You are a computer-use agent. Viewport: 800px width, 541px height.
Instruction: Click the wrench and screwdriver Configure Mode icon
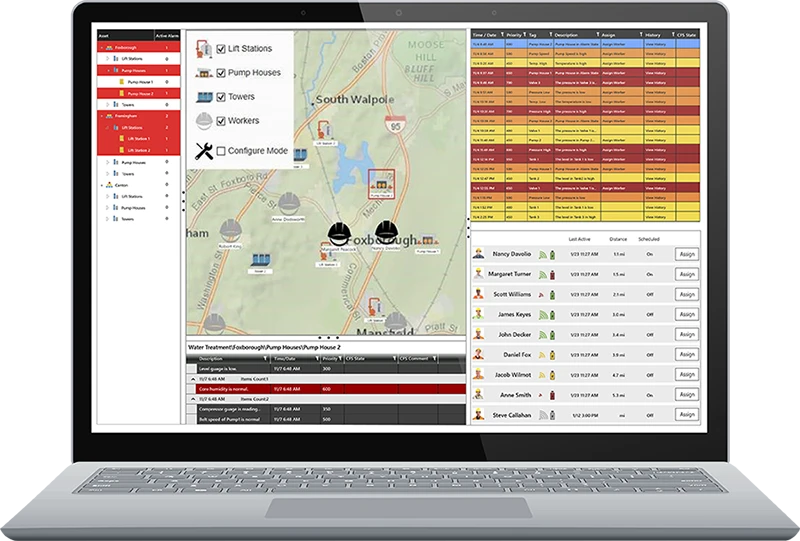click(204, 151)
